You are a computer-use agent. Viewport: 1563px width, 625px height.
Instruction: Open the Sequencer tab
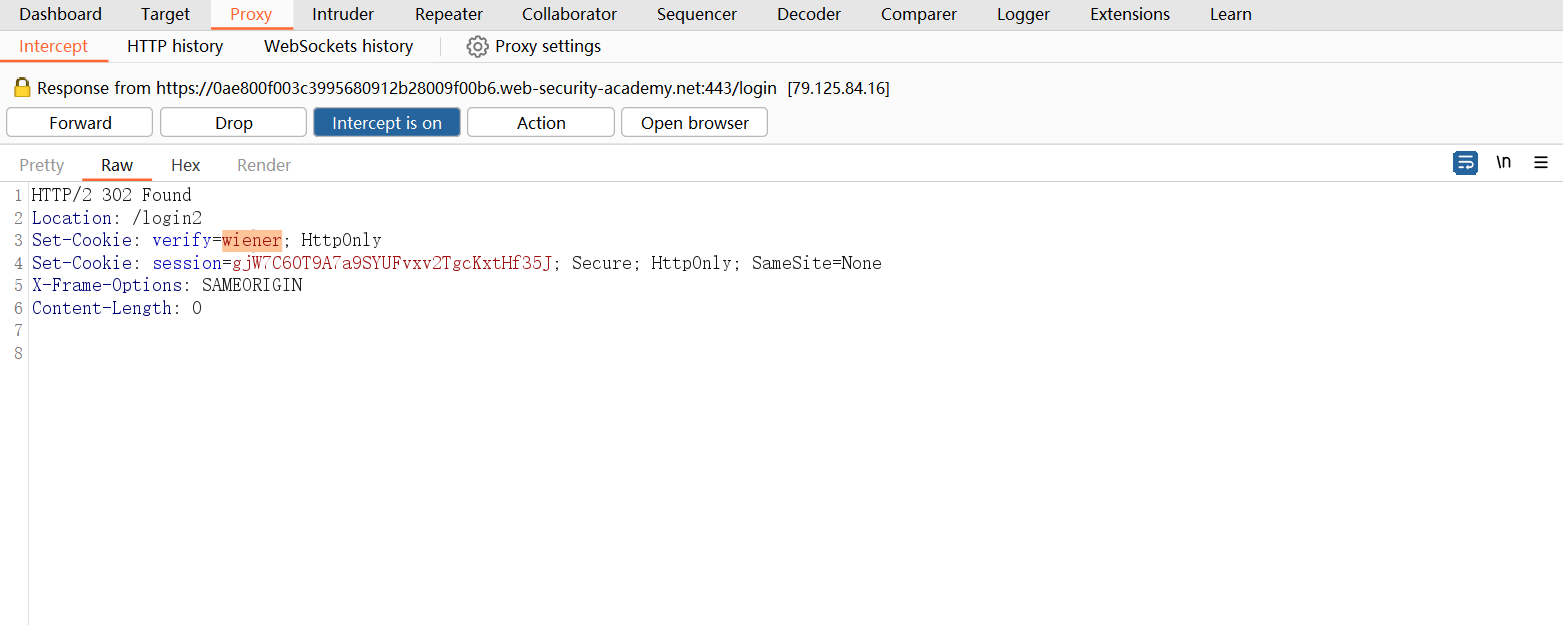[697, 14]
